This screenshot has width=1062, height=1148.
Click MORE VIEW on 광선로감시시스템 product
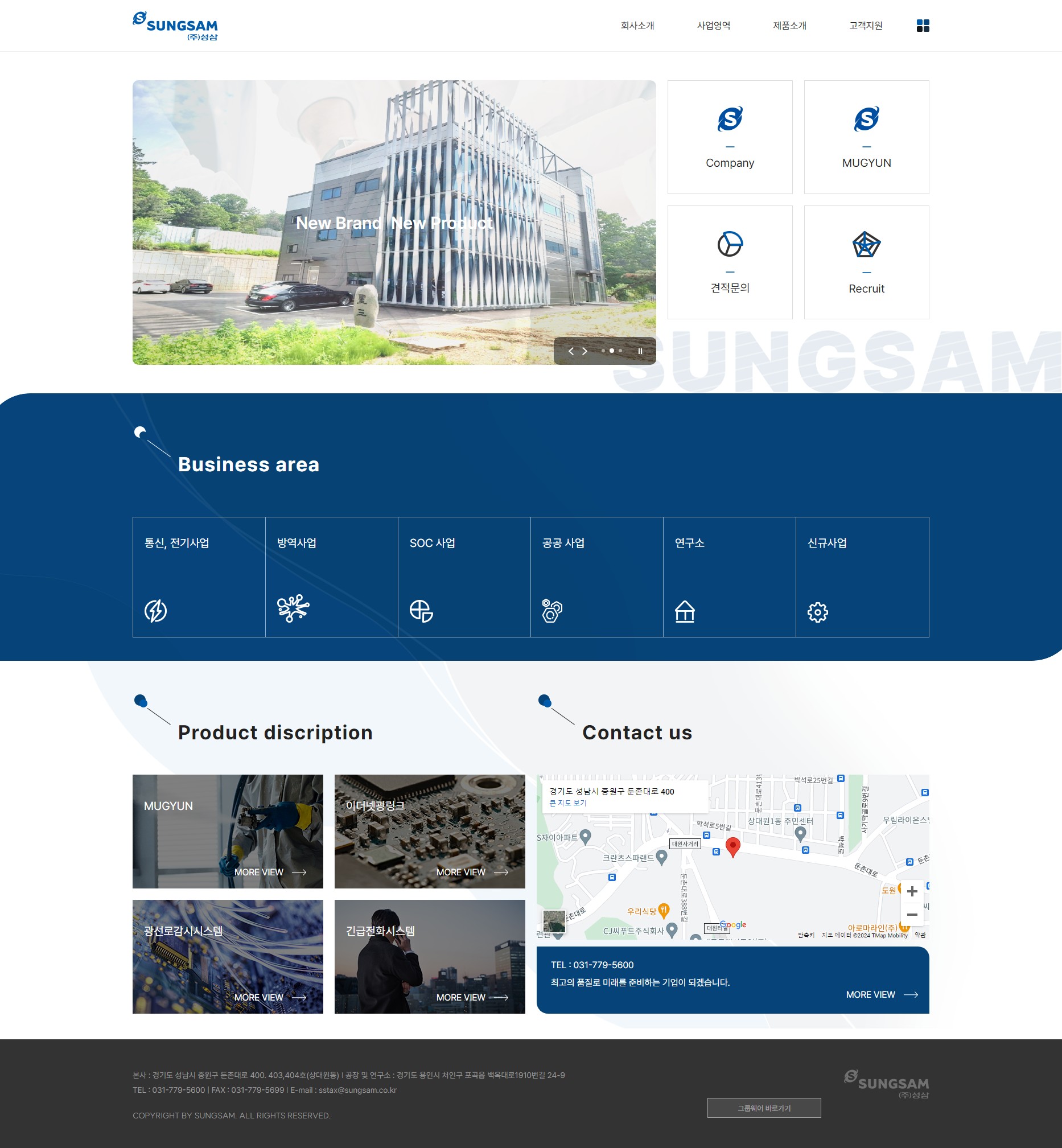(x=270, y=998)
